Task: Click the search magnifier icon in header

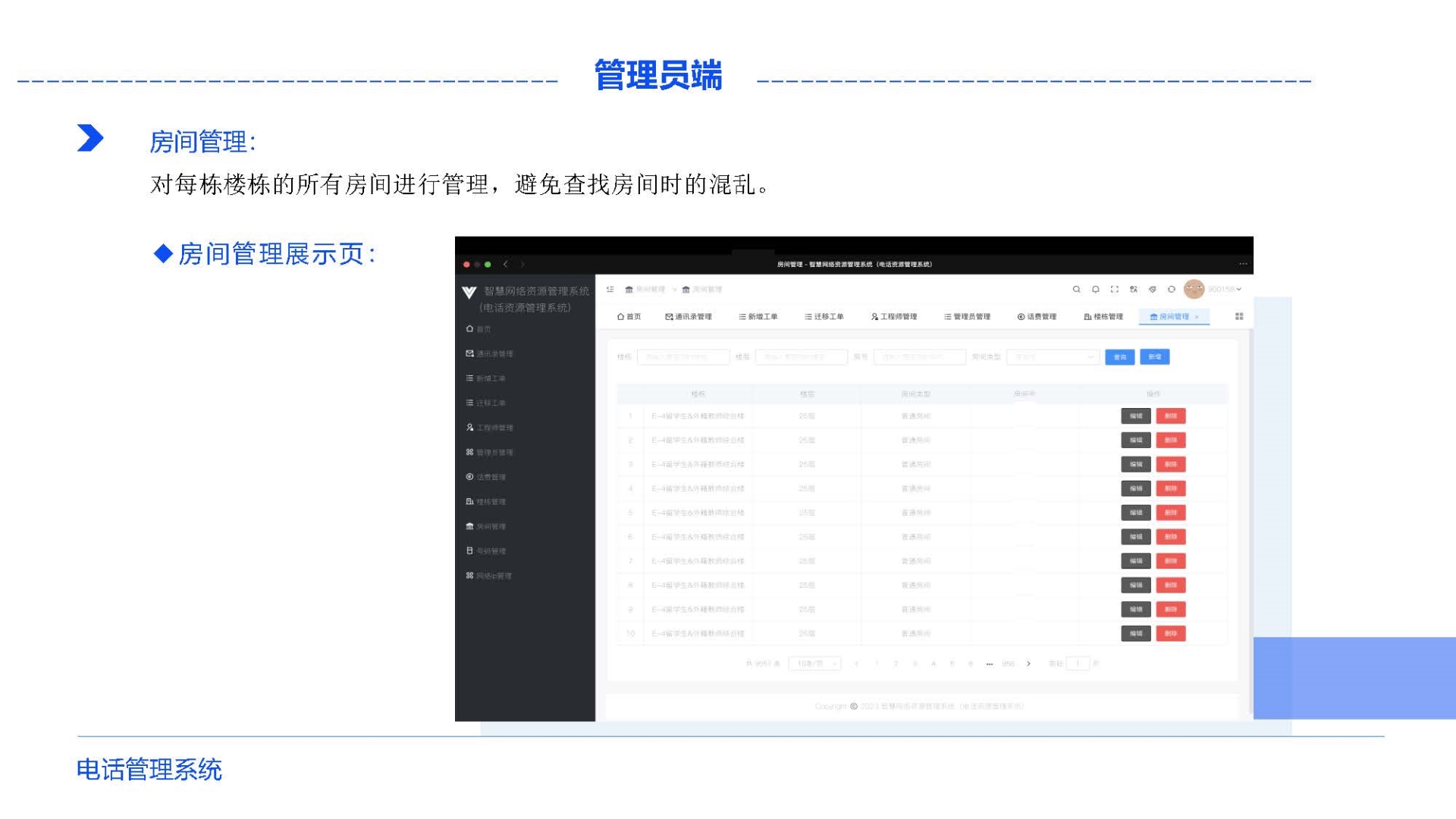Action: click(1076, 289)
